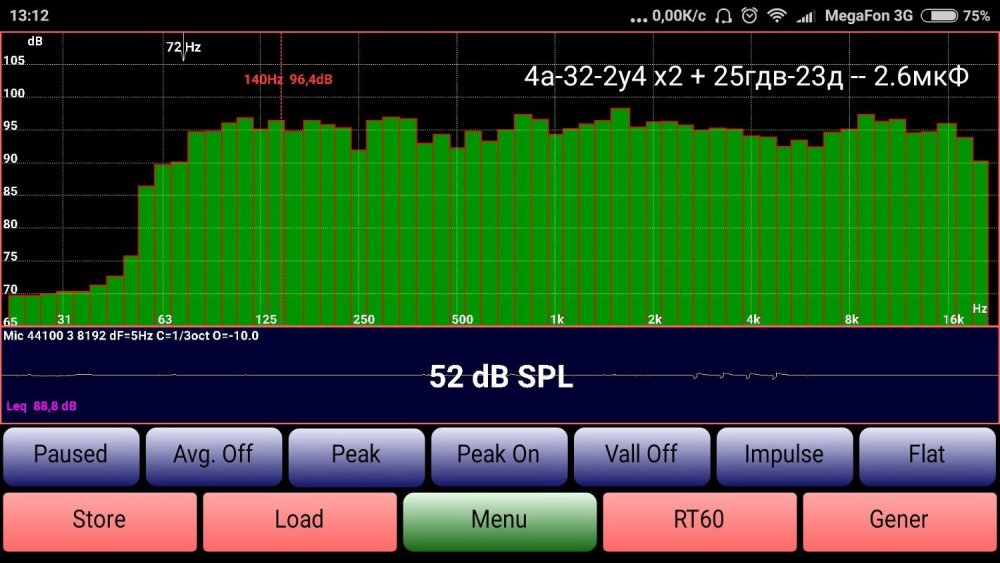Tap the 72 Hz frequency marker

(183, 48)
